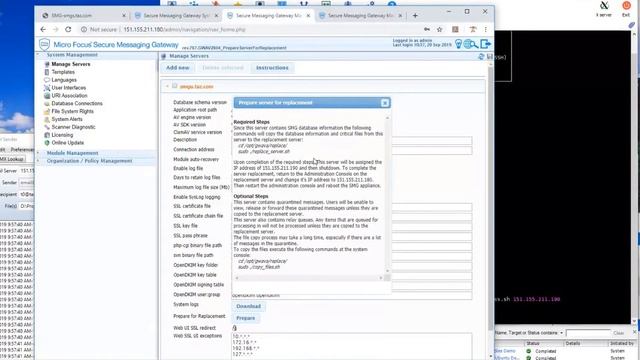Click the save icon in Manage Servers panel
Viewport: 640px width, 360px height.
click(489, 56)
